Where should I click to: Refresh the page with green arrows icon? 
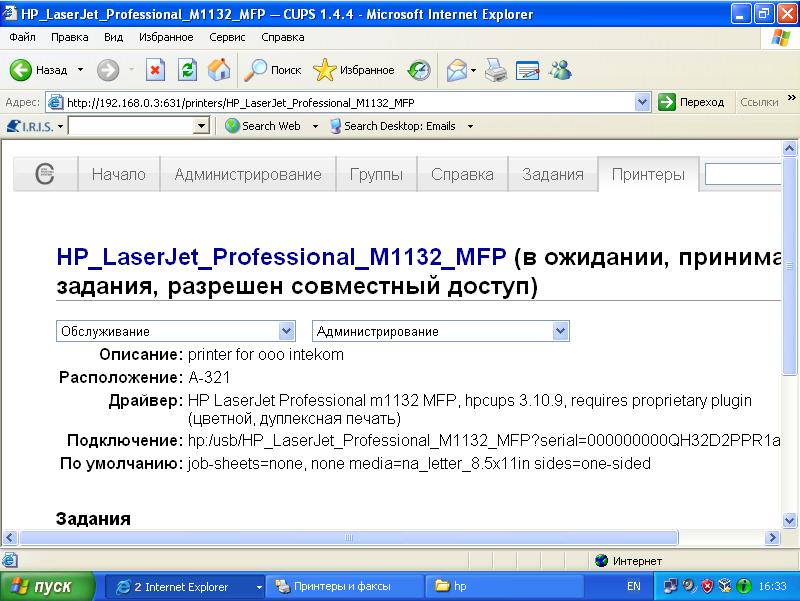click(187, 70)
